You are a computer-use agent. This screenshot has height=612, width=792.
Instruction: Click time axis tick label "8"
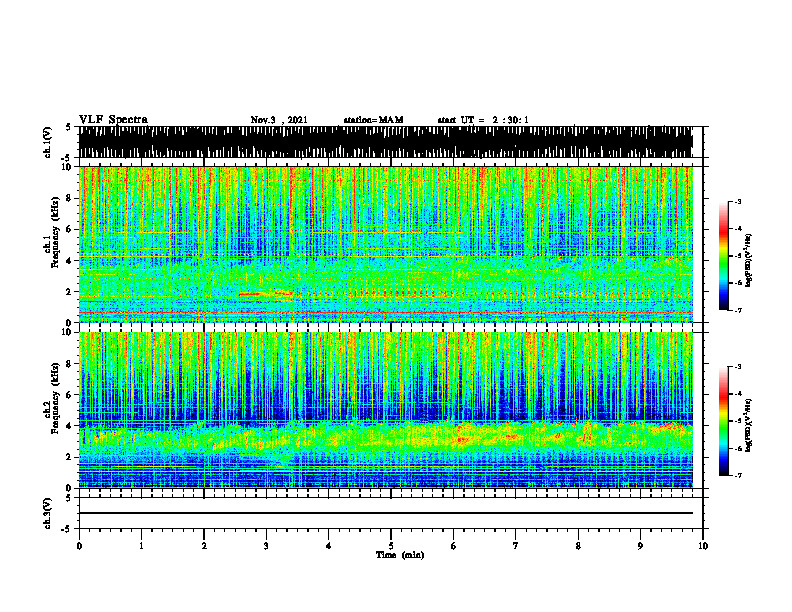tap(578, 546)
